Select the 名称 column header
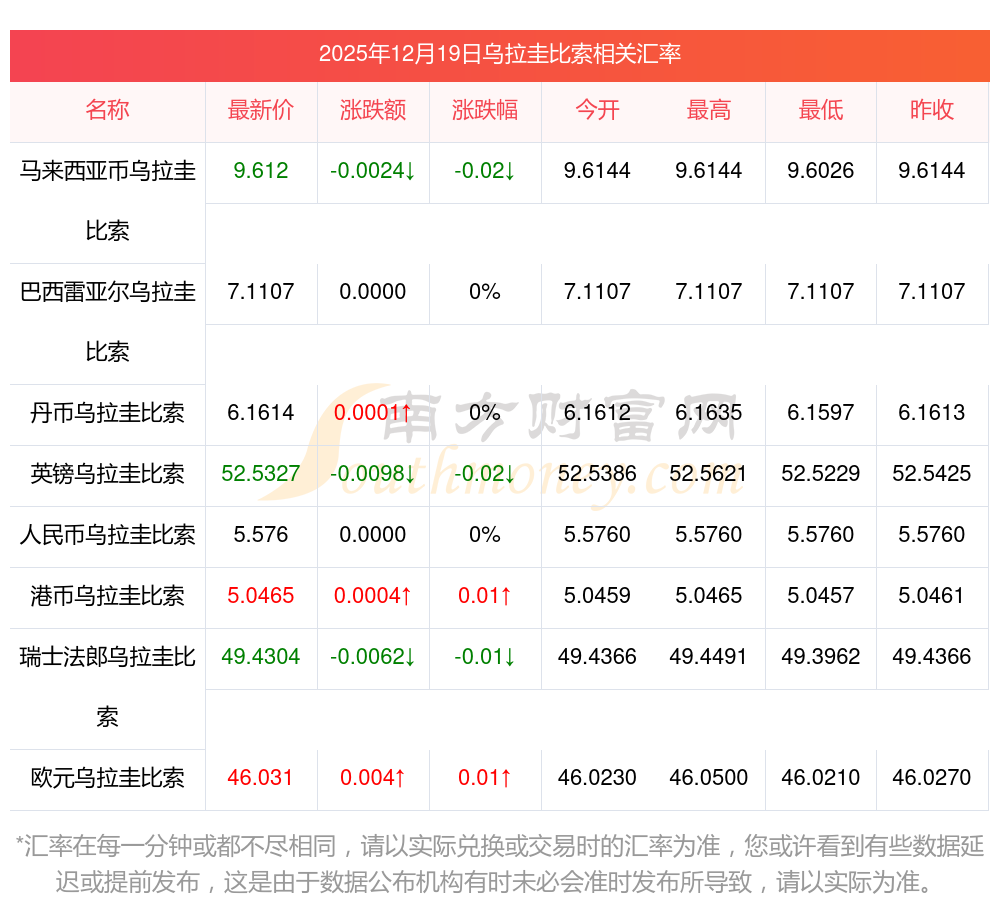The height and width of the screenshot is (913, 1000). [x=107, y=110]
